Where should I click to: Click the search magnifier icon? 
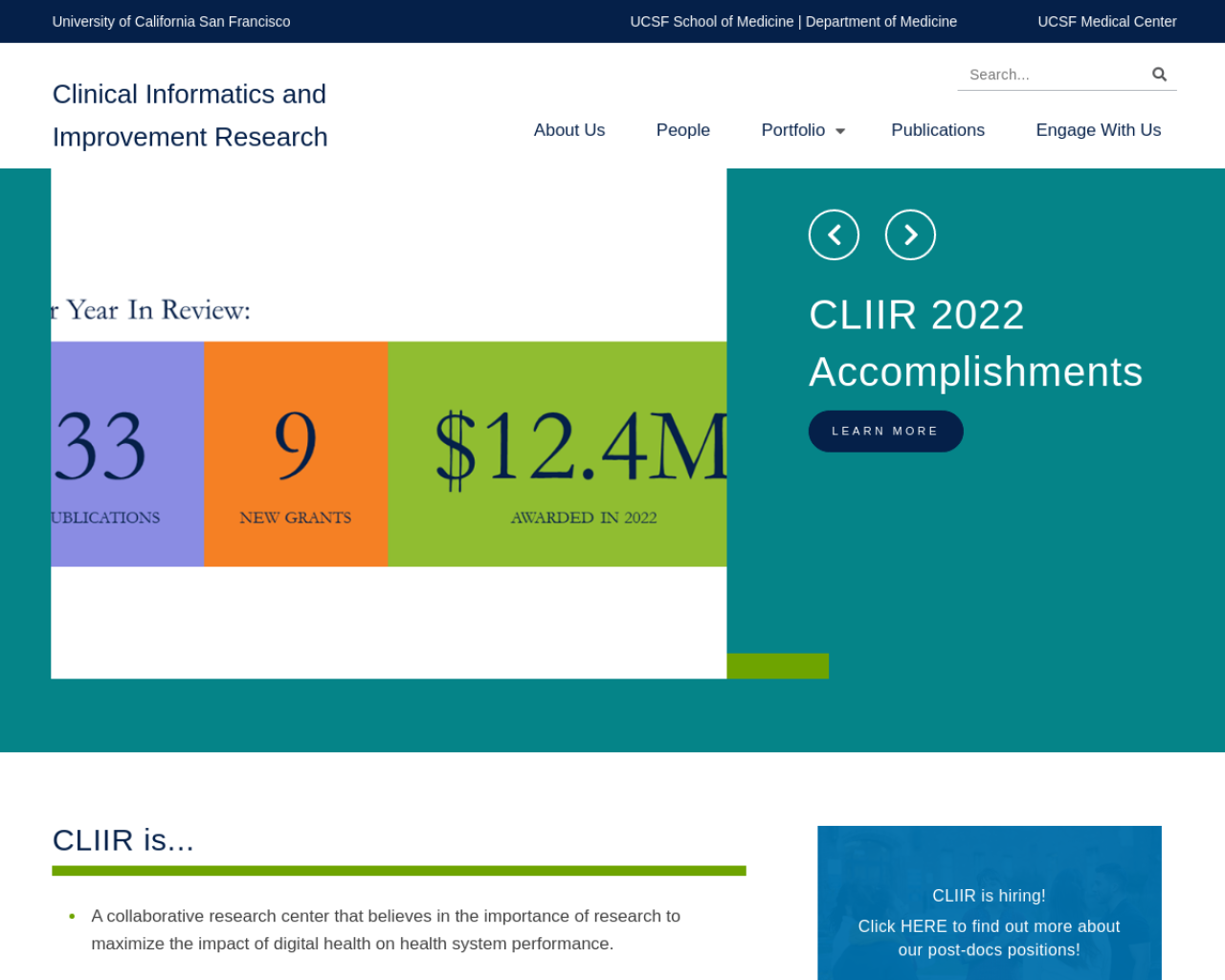[x=1159, y=75]
